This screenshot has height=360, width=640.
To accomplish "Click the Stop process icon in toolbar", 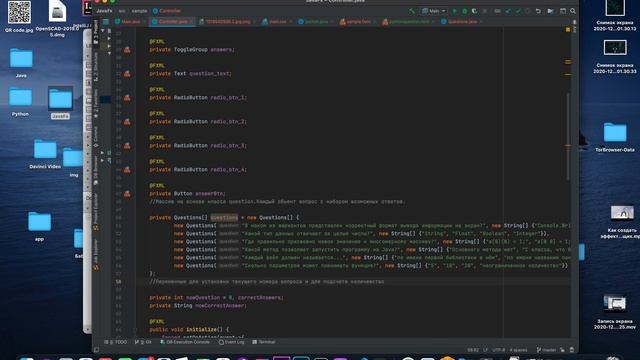I will pyautogui.click(x=484, y=11).
